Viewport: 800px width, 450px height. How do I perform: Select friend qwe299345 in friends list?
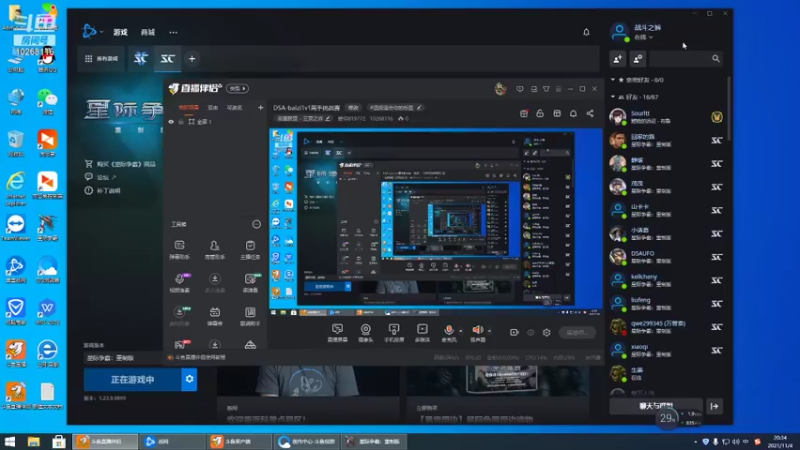coord(666,327)
